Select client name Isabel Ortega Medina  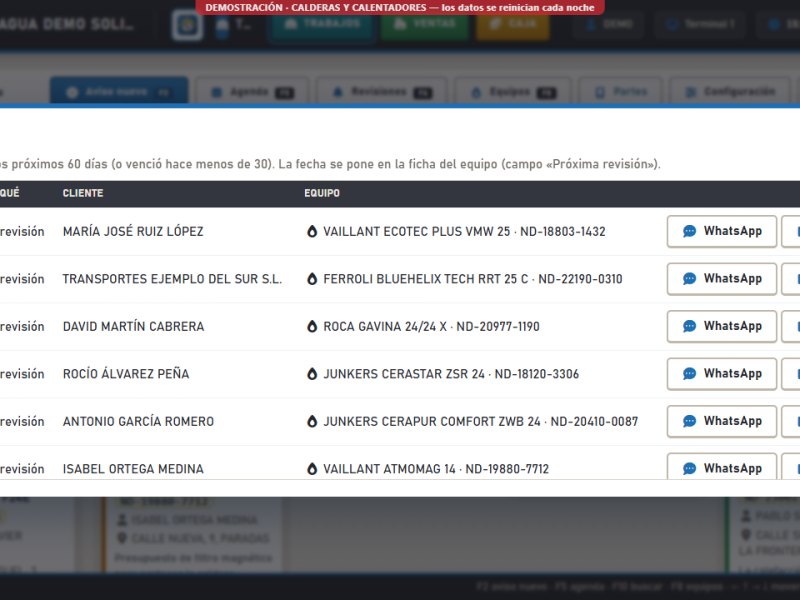coord(133,469)
